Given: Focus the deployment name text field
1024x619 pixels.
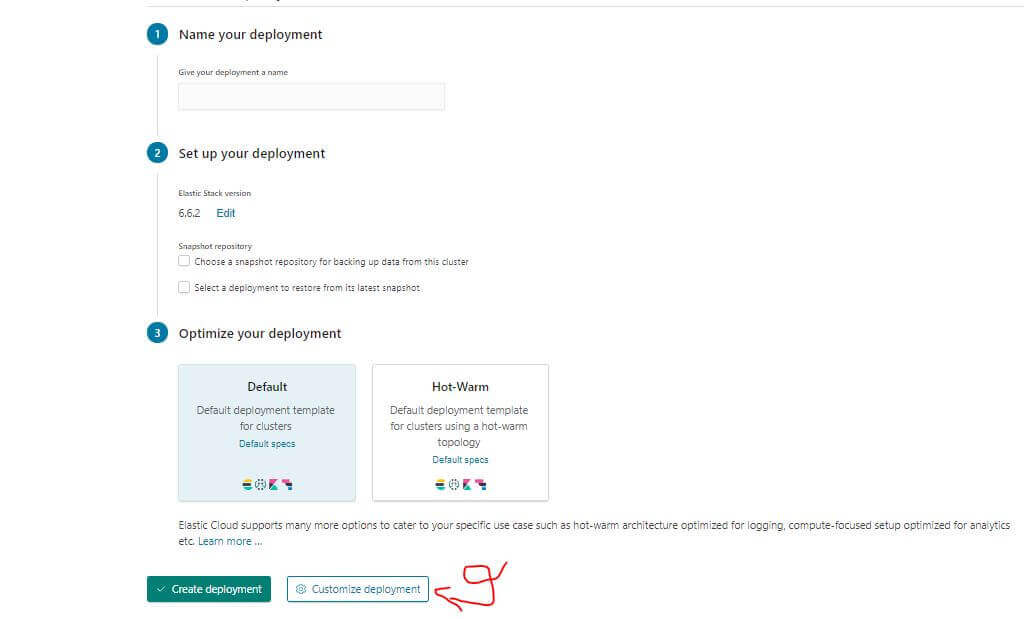Looking at the screenshot, I should coord(311,97).
